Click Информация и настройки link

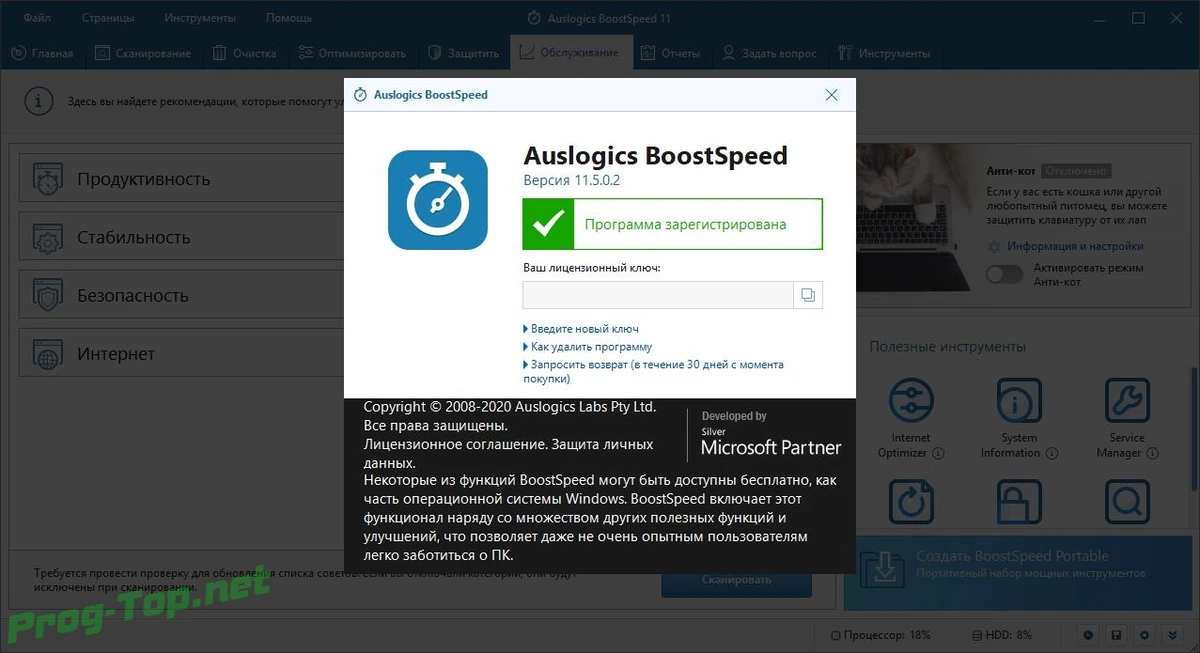point(1075,246)
